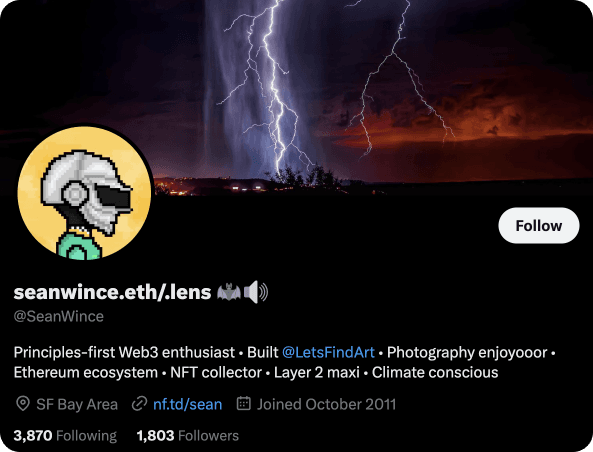View the 3,870 Following list
This screenshot has height=452, width=593.
65,436
